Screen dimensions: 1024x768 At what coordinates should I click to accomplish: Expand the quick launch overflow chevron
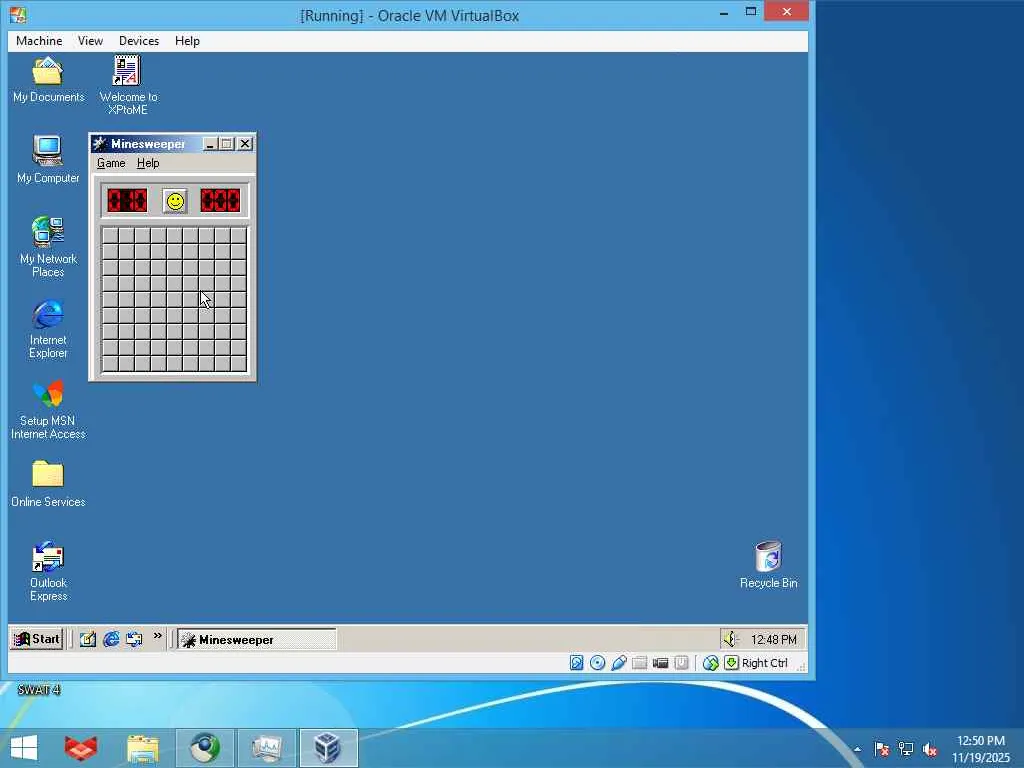(157, 635)
